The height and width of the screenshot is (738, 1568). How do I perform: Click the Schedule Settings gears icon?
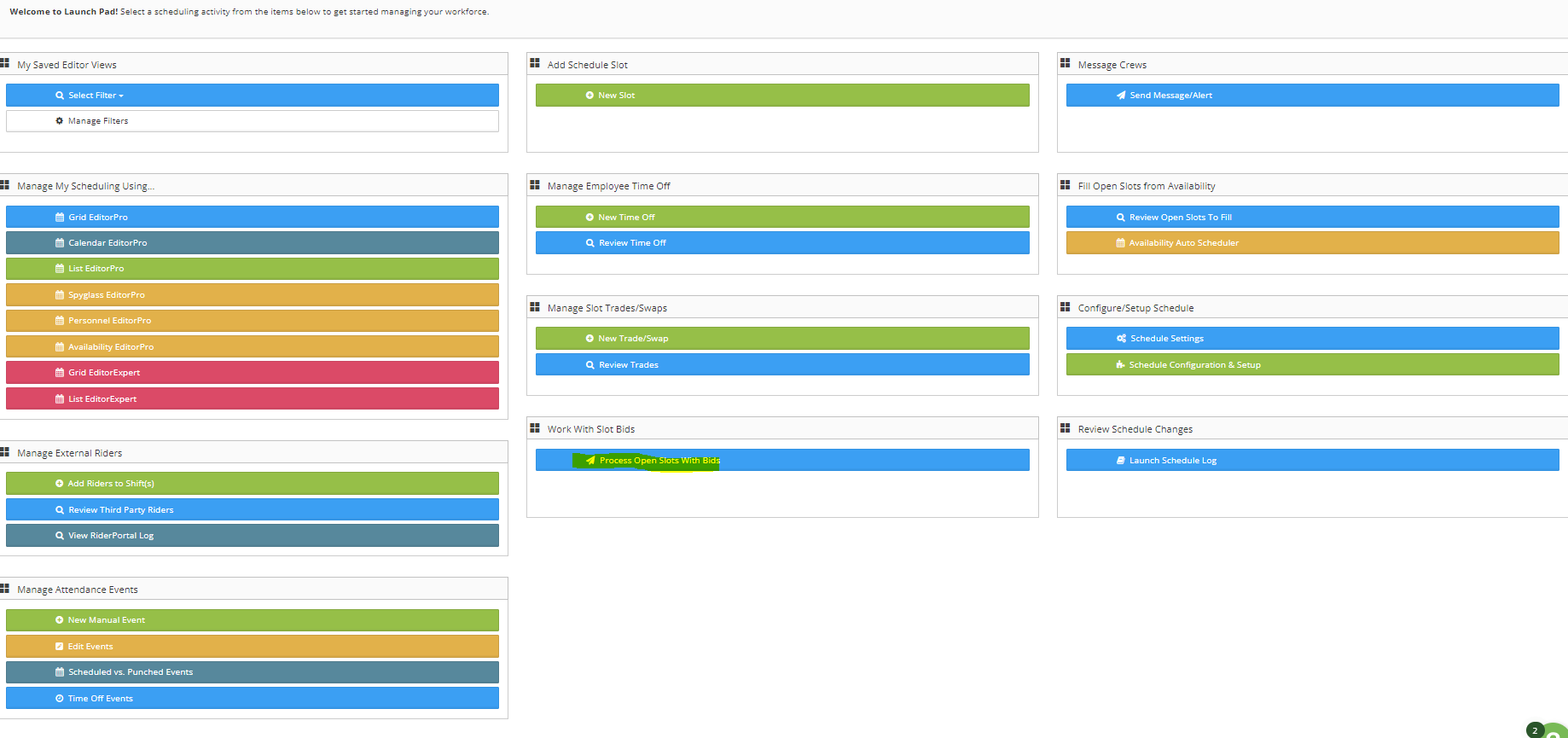tap(1121, 339)
